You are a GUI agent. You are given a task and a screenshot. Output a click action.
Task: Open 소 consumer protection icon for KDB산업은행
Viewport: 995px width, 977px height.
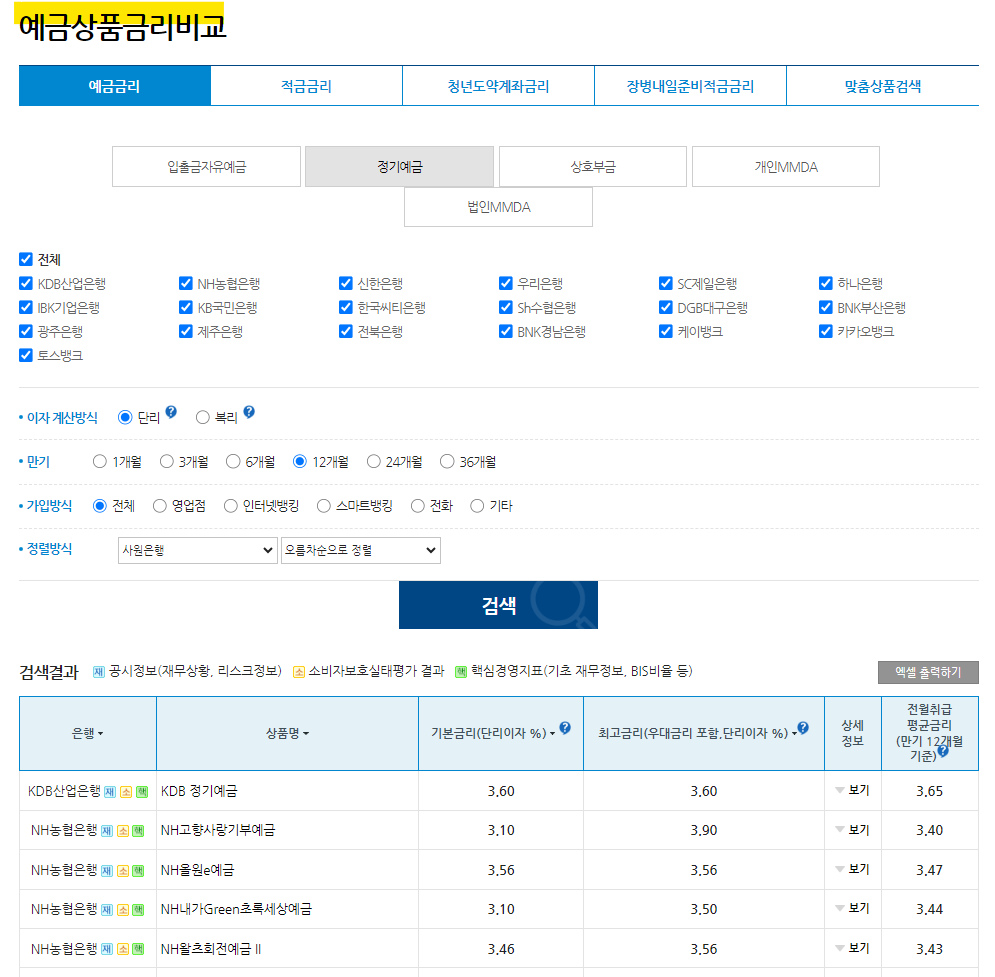(126, 792)
